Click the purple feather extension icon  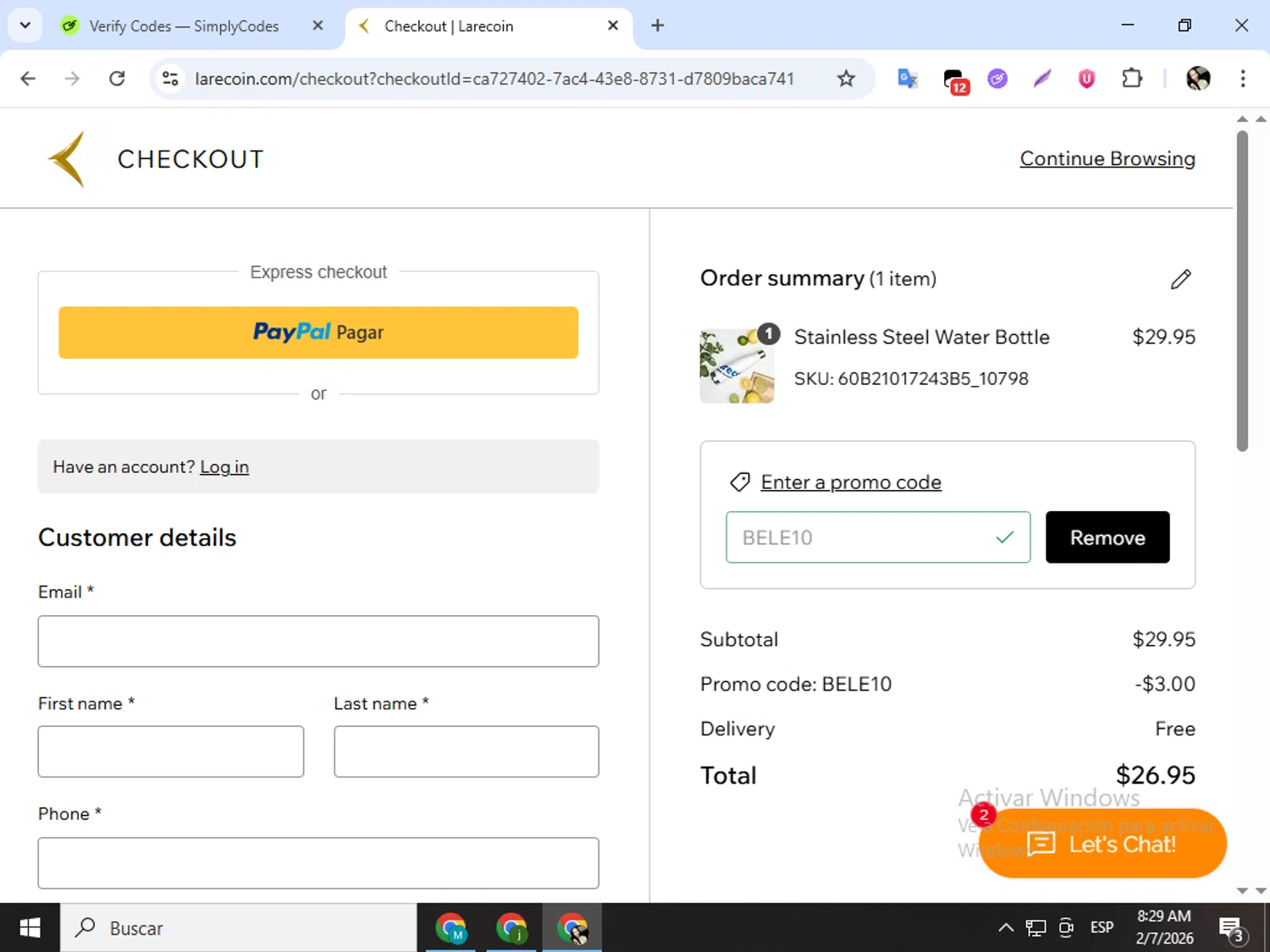coord(1042,79)
